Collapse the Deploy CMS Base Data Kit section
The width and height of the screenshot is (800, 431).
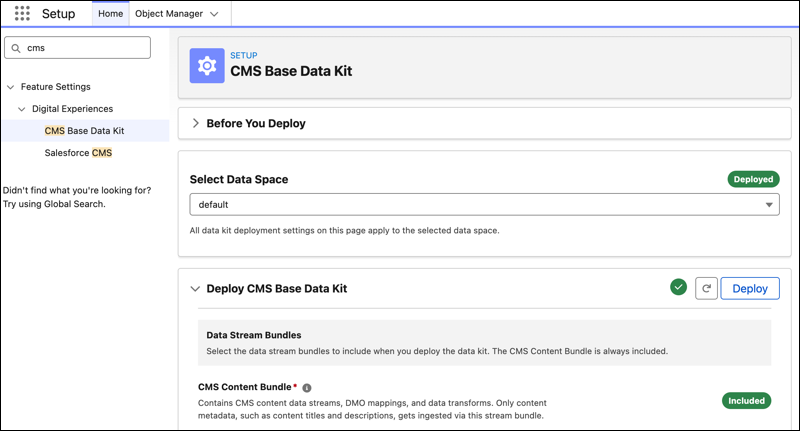click(195, 289)
